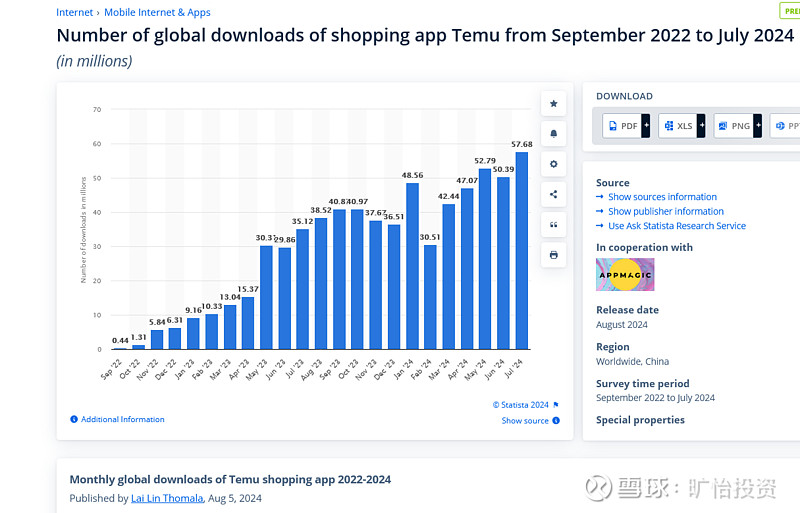Click the Additional Information link
The height and width of the screenshot is (513, 800).
click(122, 419)
